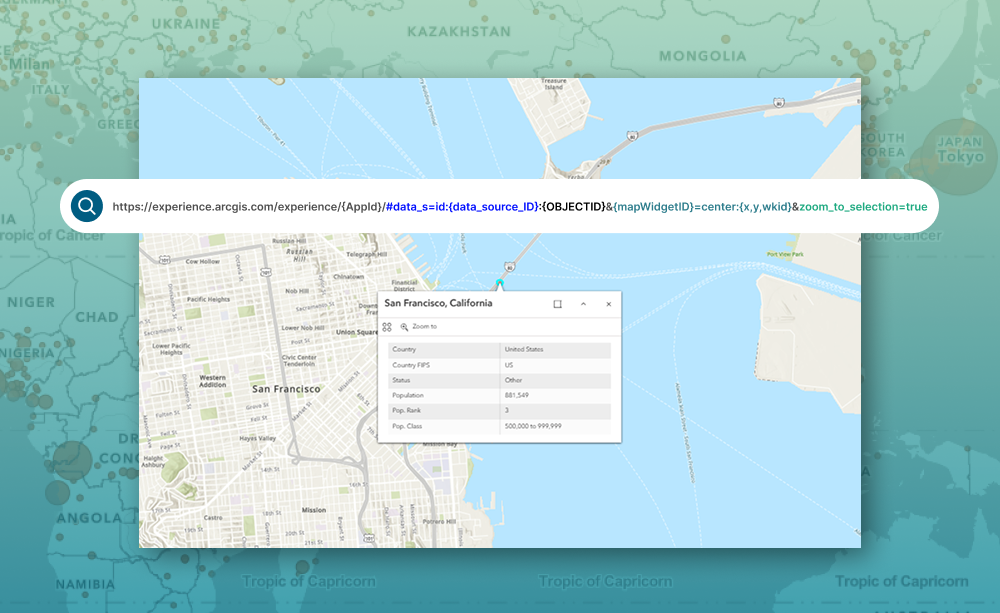Dock the San Francisco popup
The image size is (1000, 613).
tap(557, 304)
